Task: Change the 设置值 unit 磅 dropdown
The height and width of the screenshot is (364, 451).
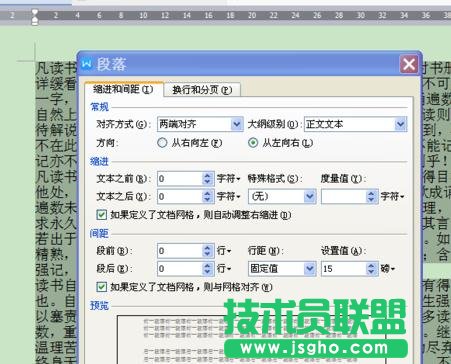Action: pyautogui.click(x=388, y=268)
